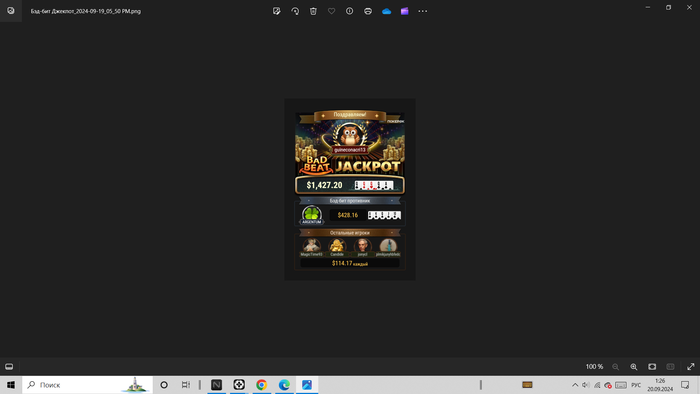Click the brown keyboard-like taskbar icon
The width and height of the screenshot is (700, 394).
pyautogui.click(x=527, y=385)
